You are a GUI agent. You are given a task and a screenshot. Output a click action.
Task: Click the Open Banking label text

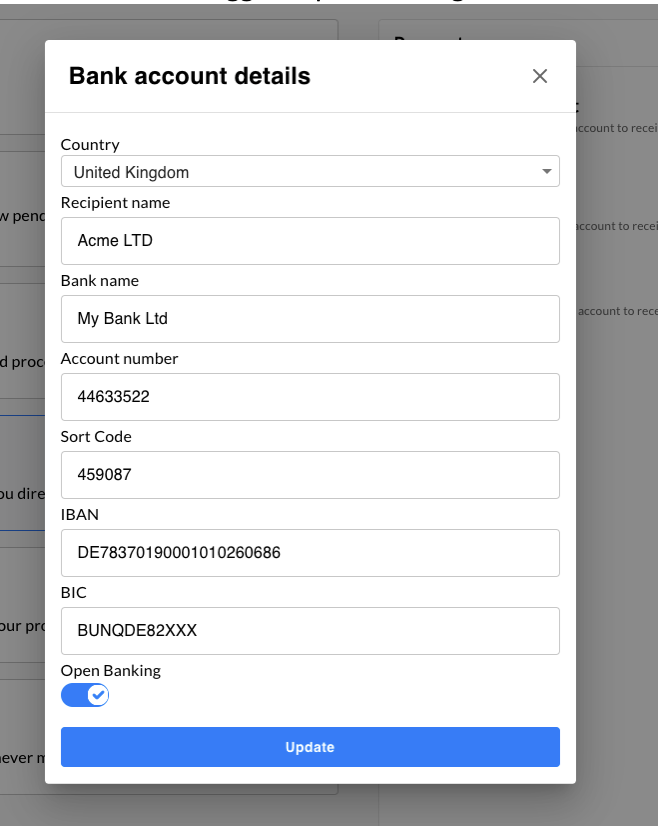point(111,671)
